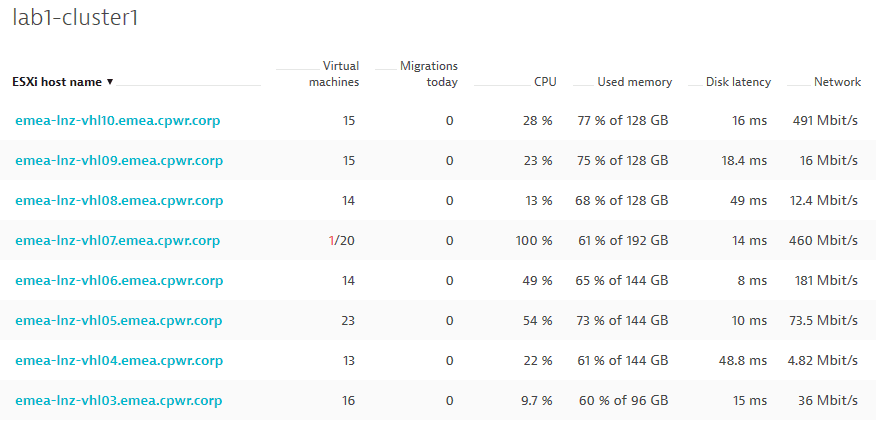Image resolution: width=883 pixels, height=429 pixels.
Task: Sort table by Virtual machines column
Action: [x=334, y=74]
